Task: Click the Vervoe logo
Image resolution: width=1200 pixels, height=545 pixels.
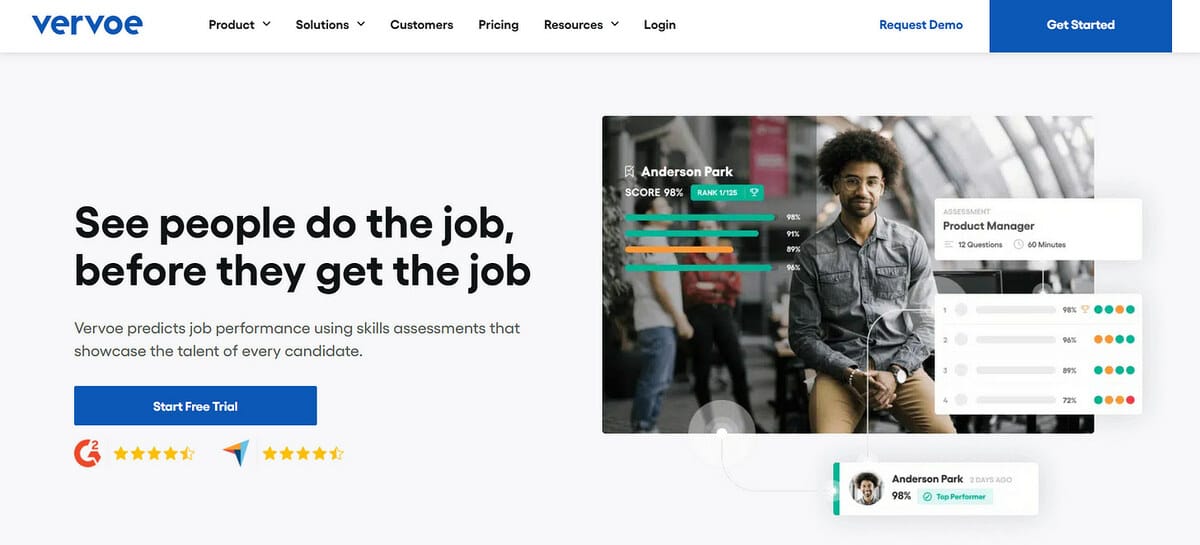Action: (x=87, y=24)
